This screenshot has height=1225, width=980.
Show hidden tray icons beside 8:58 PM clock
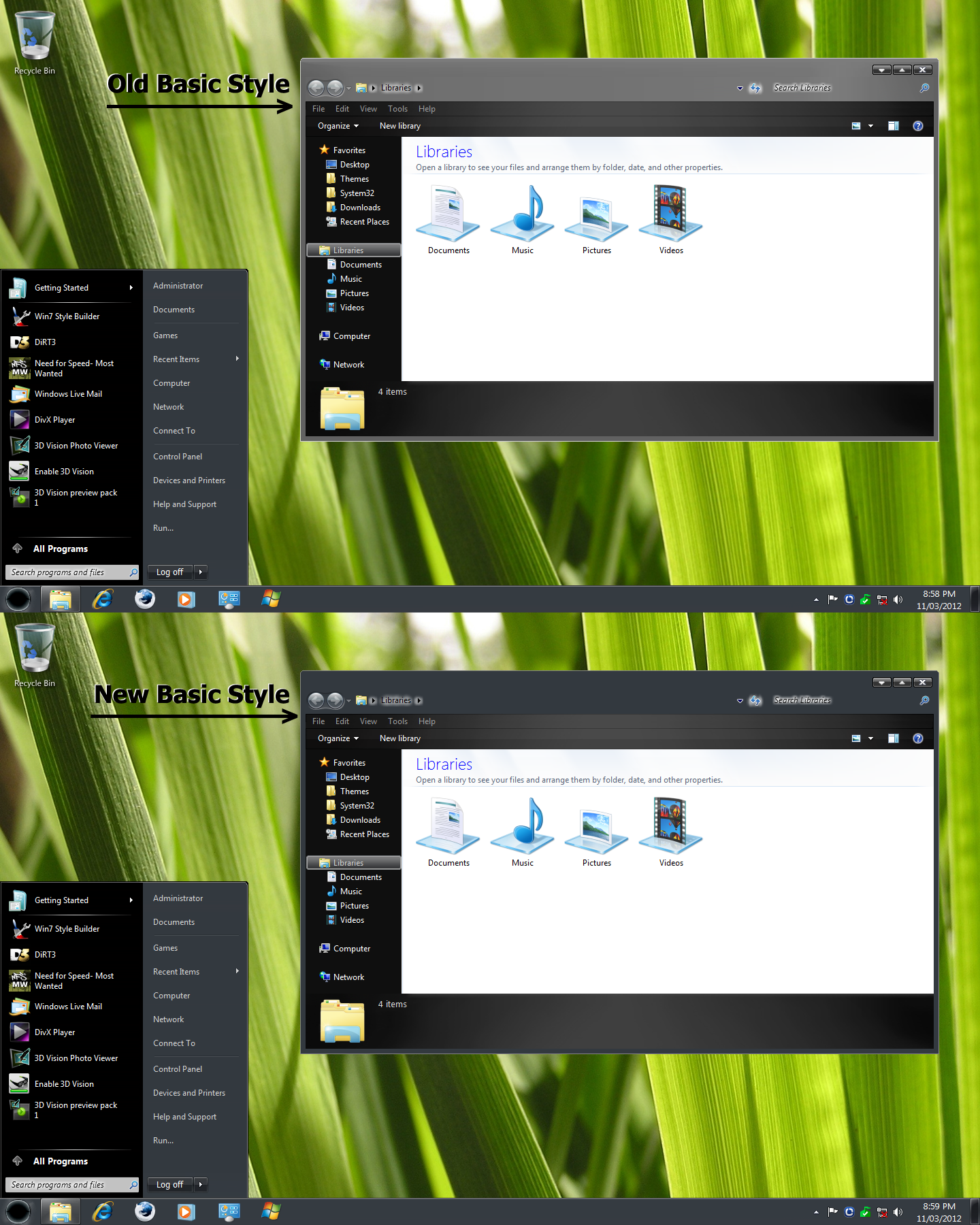816,600
